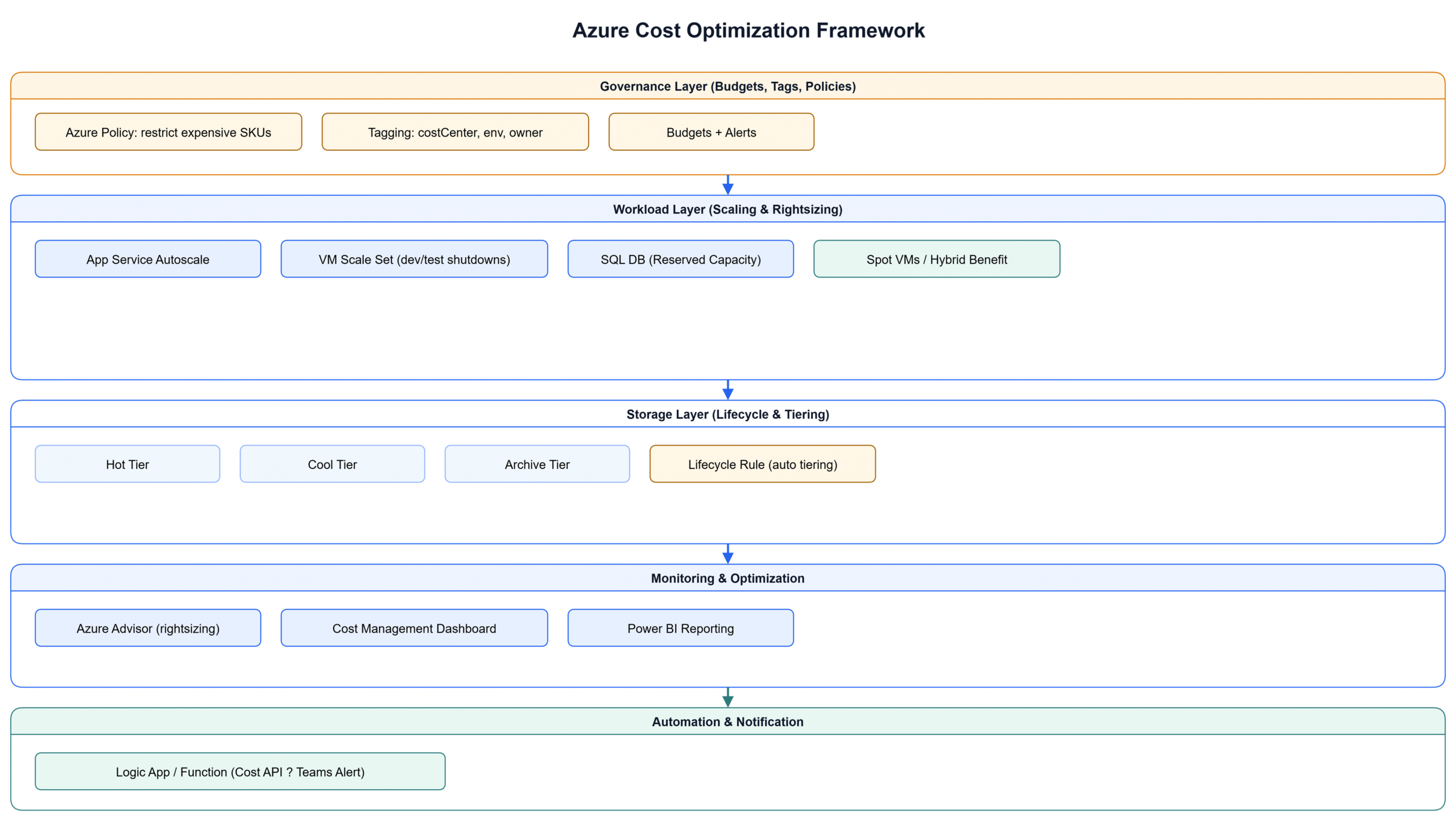This screenshot has height=821, width=1456.
Task: Click the Spot VMs / Hybrid Benefit box
Action: 936,259
